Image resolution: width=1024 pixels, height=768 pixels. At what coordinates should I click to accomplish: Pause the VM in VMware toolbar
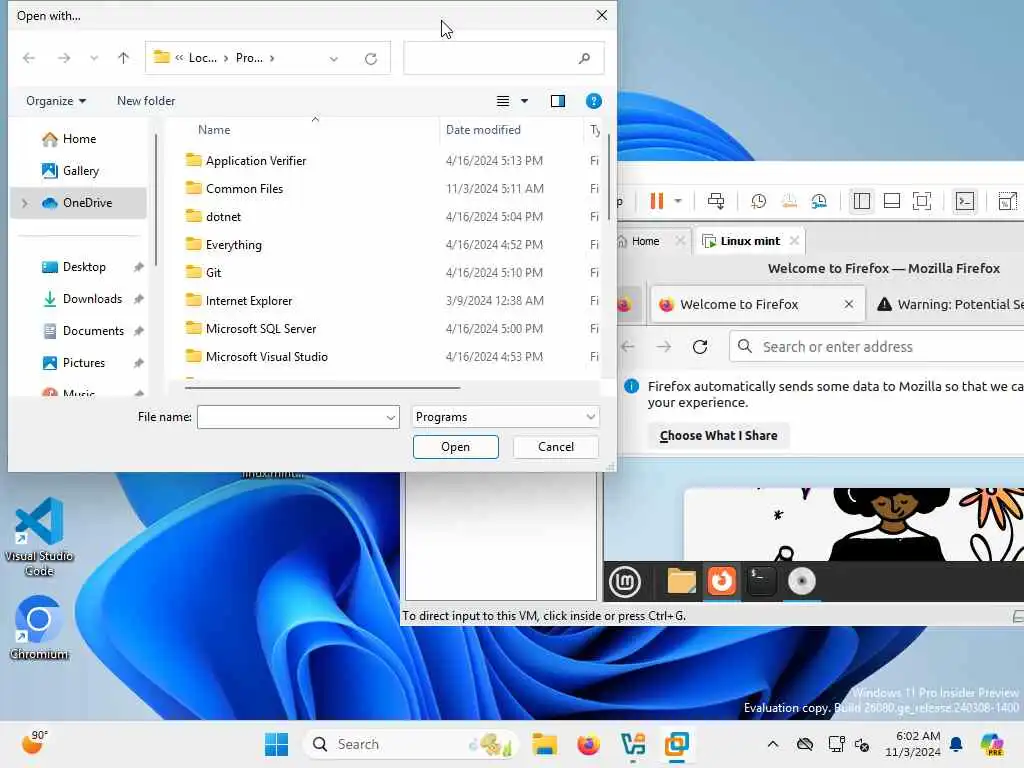click(656, 201)
